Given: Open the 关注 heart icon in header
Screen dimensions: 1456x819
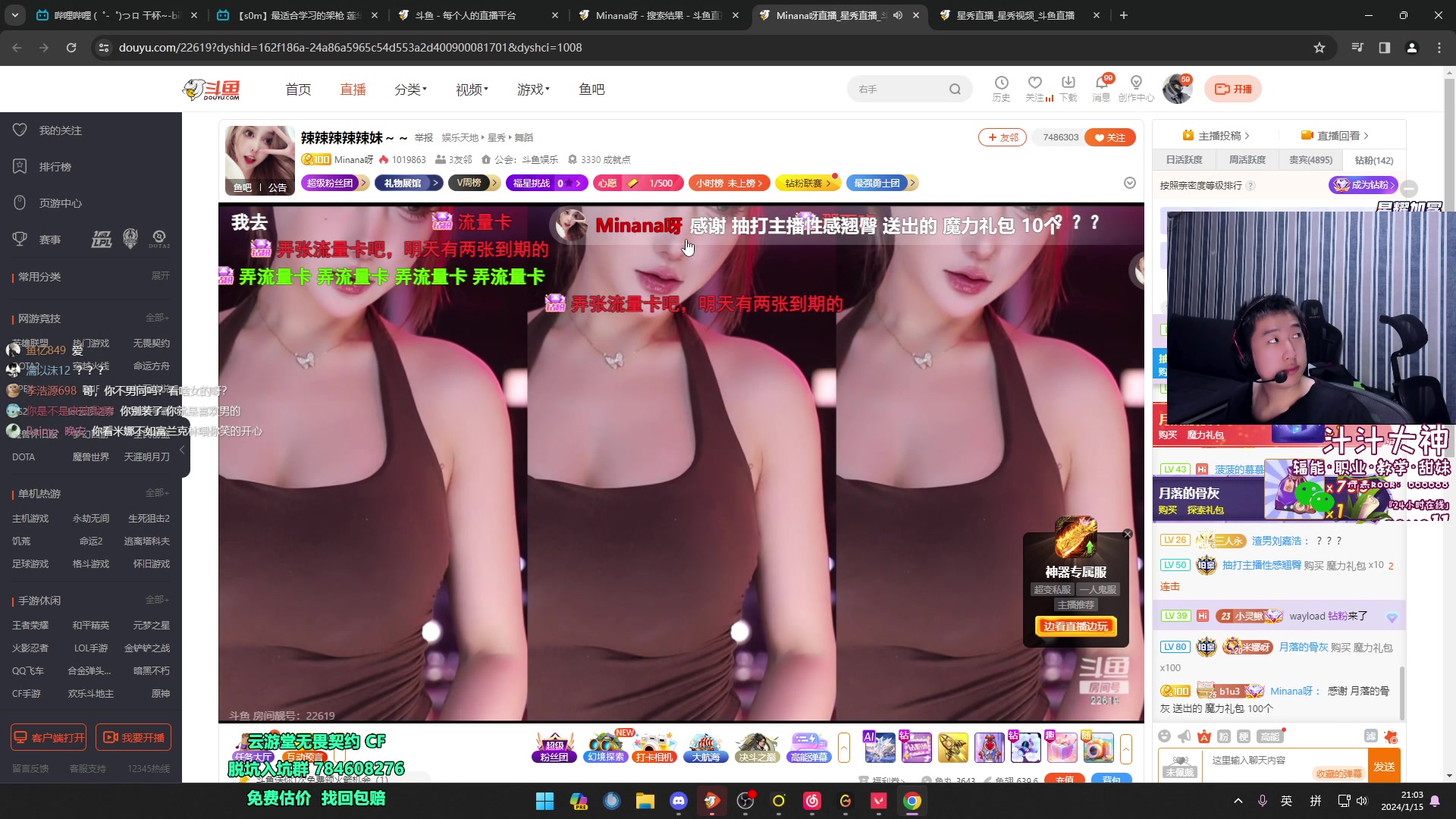Looking at the screenshot, I should (1034, 83).
